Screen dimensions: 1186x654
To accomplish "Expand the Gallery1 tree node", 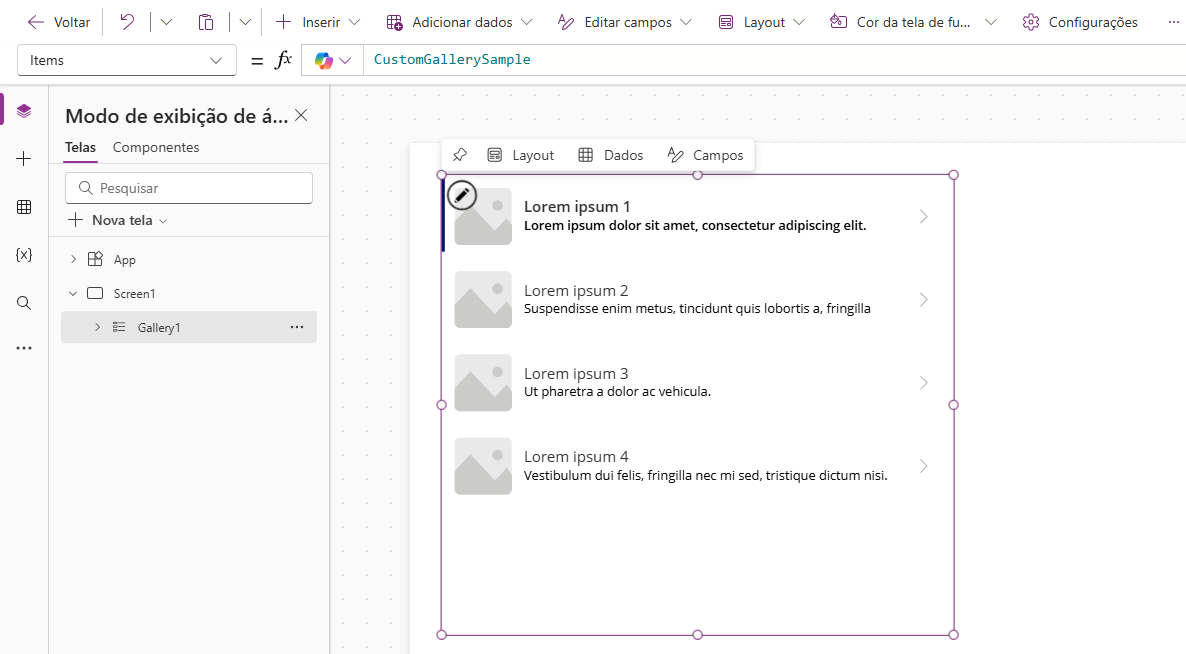I will [x=98, y=327].
